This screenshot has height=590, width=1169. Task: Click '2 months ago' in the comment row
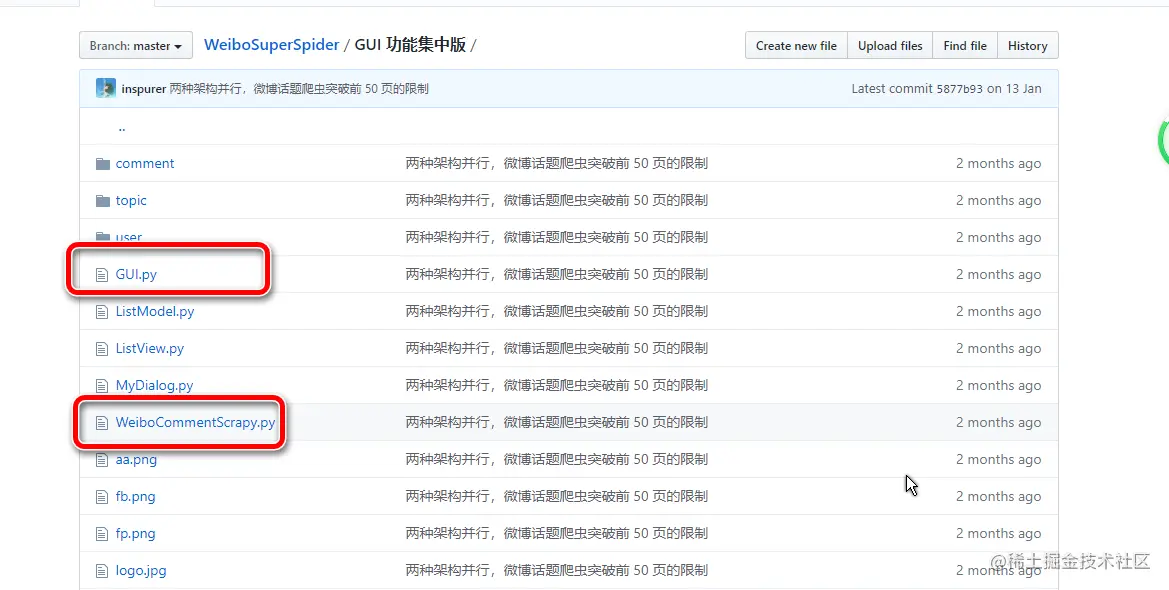pos(998,163)
